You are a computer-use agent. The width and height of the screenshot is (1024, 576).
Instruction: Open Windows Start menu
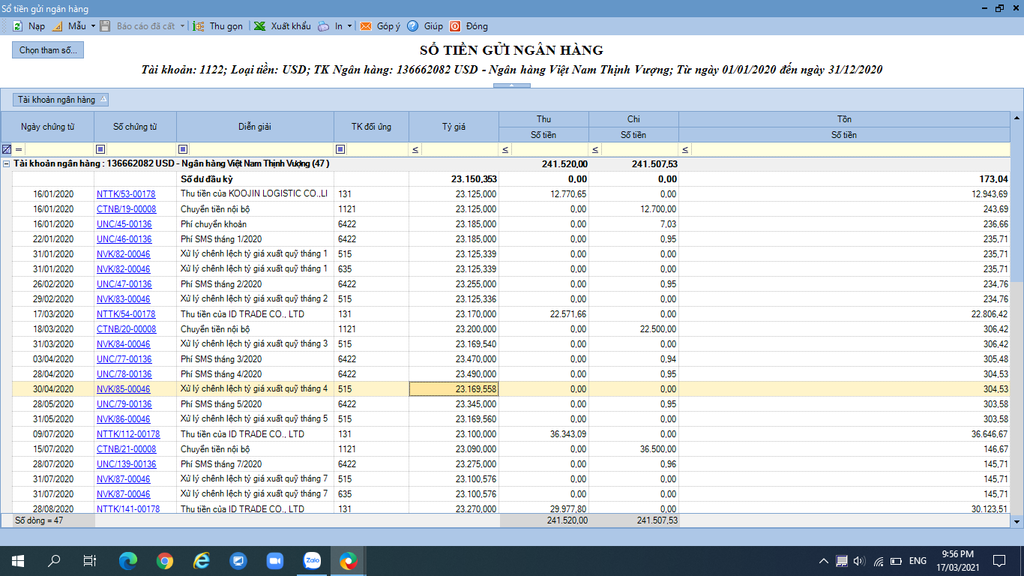coord(18,561)
